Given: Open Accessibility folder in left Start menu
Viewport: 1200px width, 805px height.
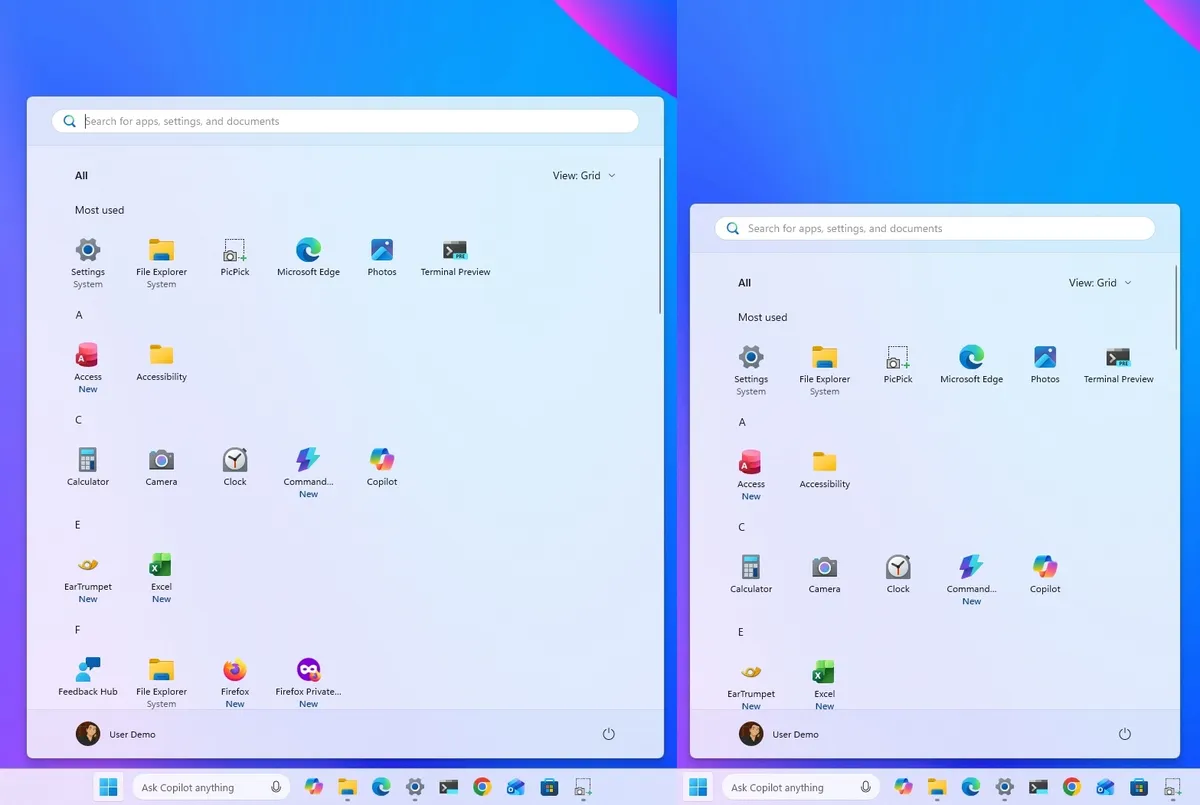Looking at the screenshot, I should coord(161,362).
